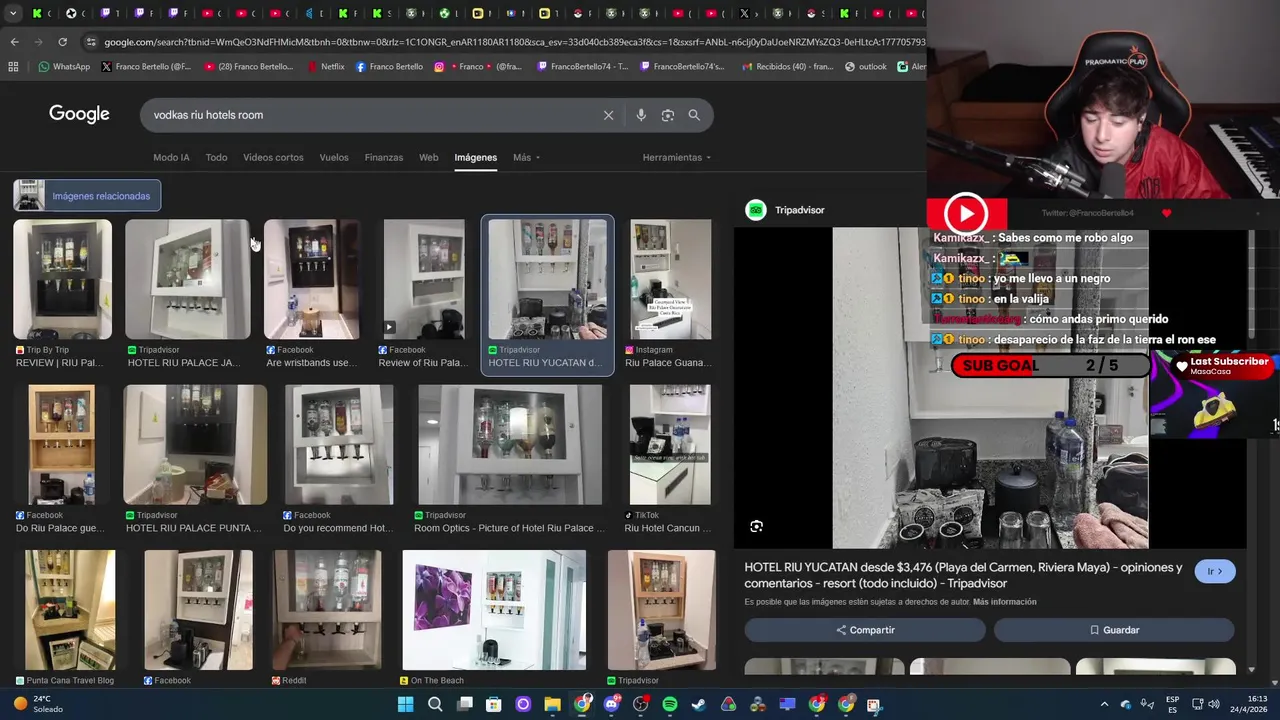Open Spotify from the taskbar

coord(670,704)
